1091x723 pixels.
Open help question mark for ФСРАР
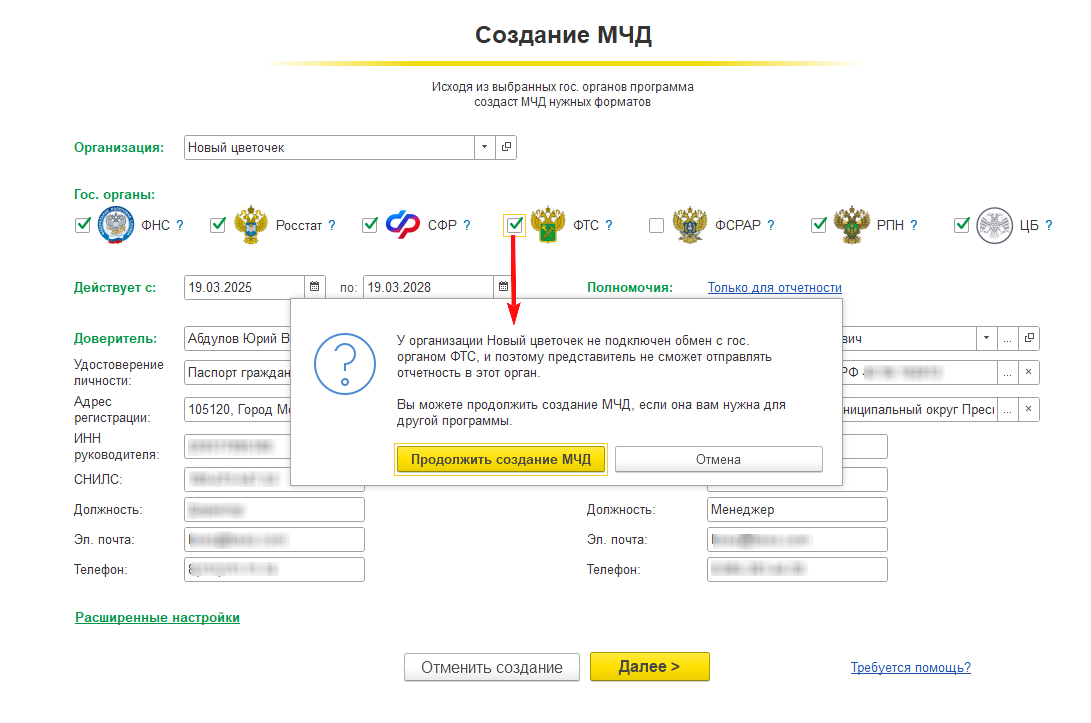coord(771,225)
